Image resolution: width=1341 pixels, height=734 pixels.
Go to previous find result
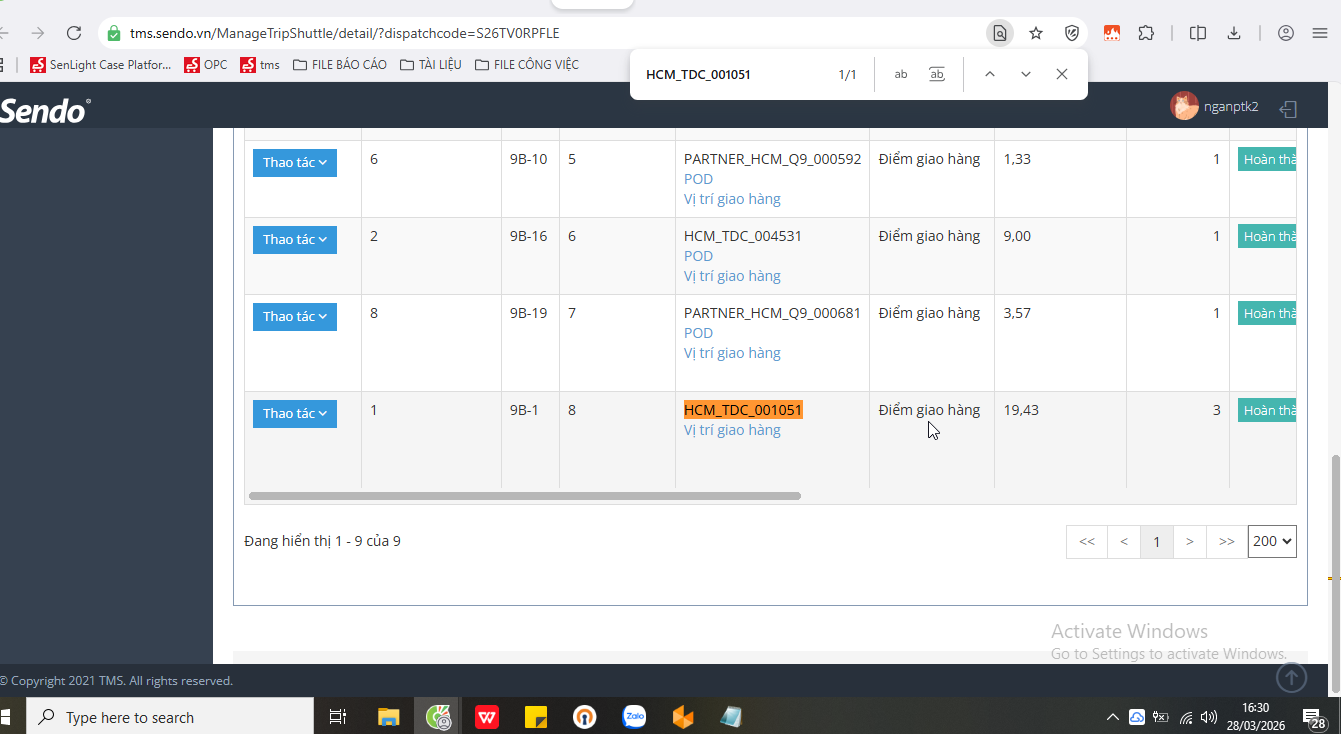989,74
